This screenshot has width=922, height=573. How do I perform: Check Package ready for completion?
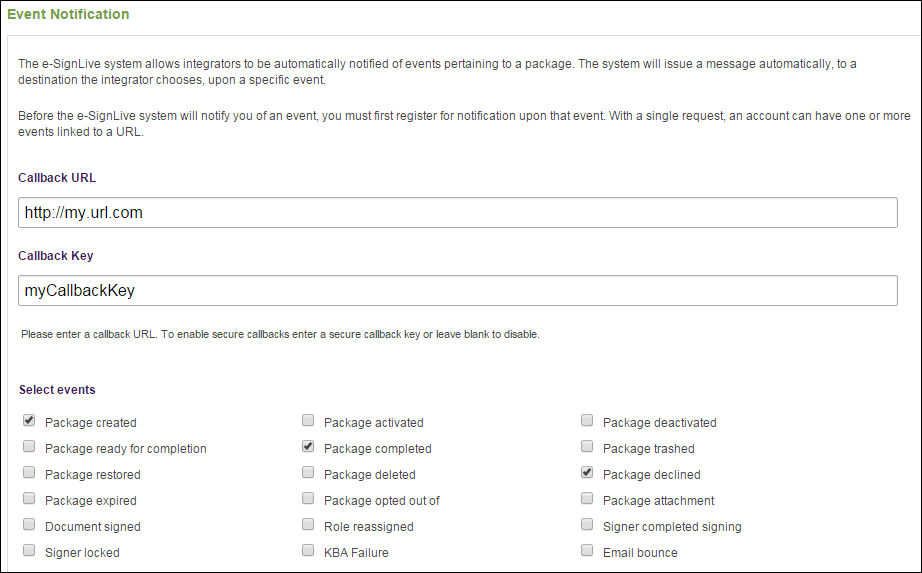[x=29, y=447]
